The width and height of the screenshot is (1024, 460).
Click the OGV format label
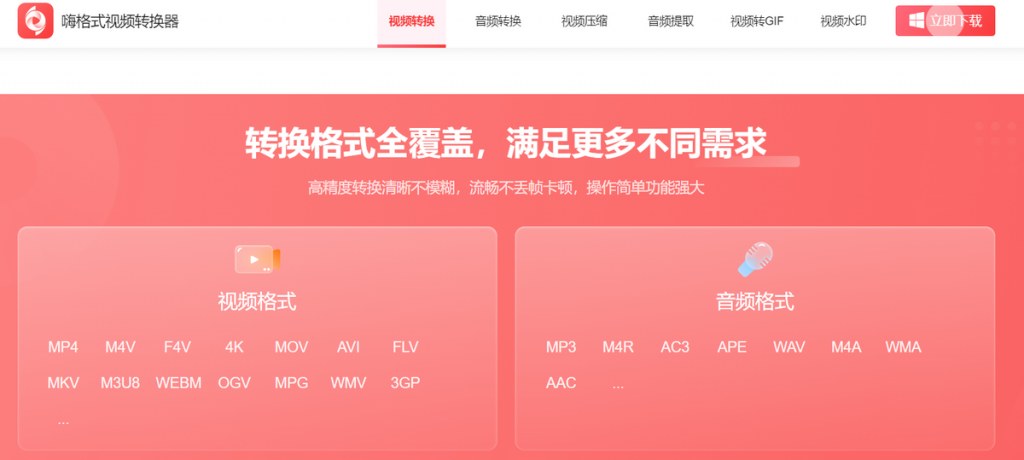tap(234, 383)
